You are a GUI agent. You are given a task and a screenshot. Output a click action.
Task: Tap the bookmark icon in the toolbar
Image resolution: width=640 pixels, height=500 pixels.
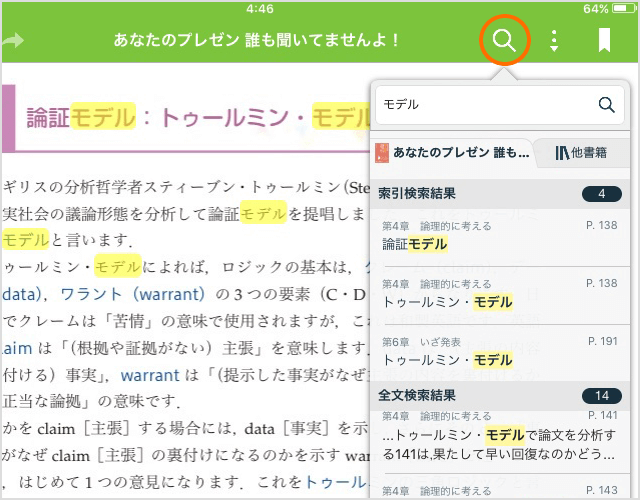(x=604, y=40)
